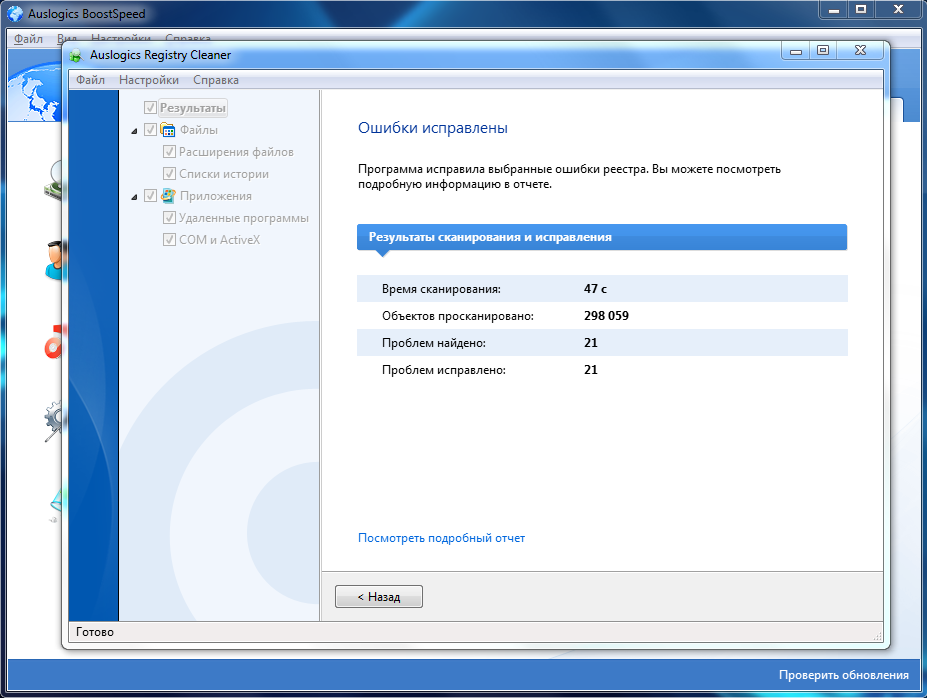This screenshot has height=698, width=927.
Task: Uncheck COM и ActiveX checkbox
Action: point(169,239)
